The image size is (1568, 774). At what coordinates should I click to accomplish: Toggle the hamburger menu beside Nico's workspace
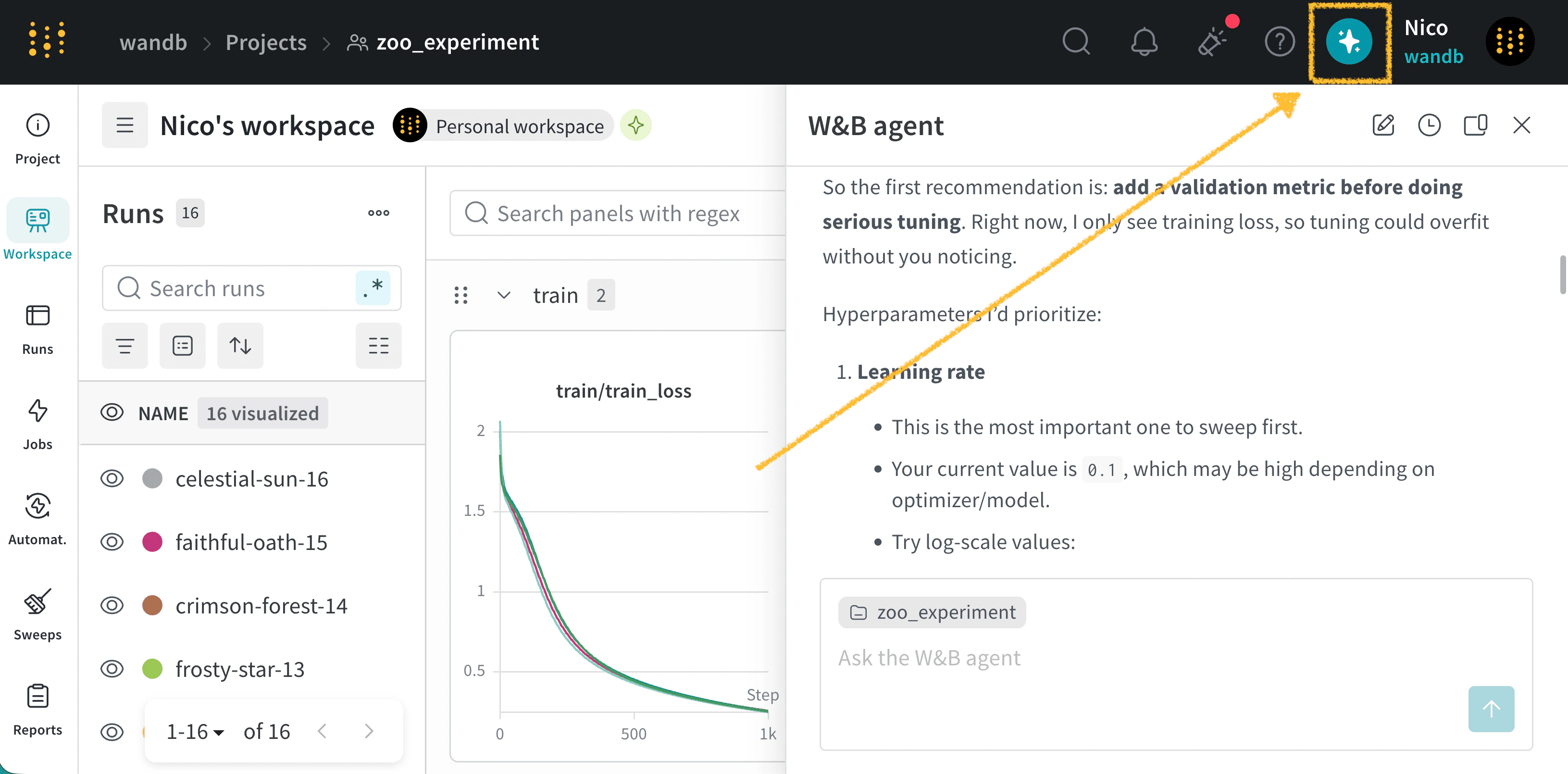125,125
